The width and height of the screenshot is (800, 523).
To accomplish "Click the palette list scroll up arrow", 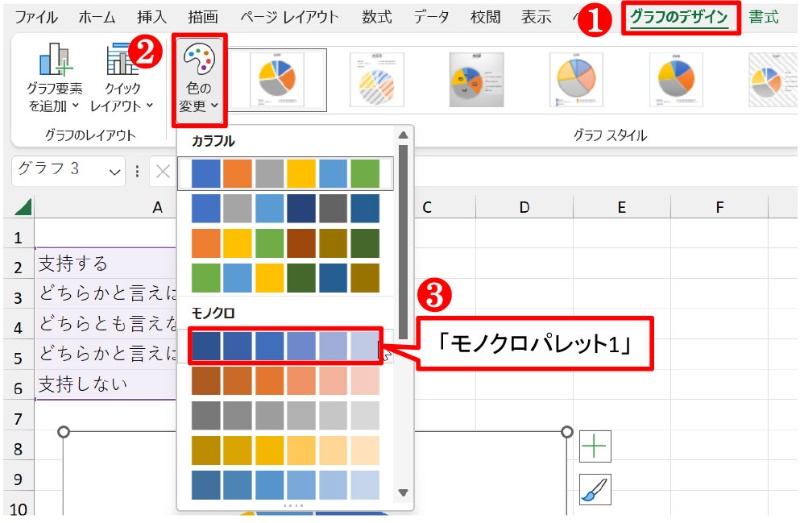I will (403, 135).
